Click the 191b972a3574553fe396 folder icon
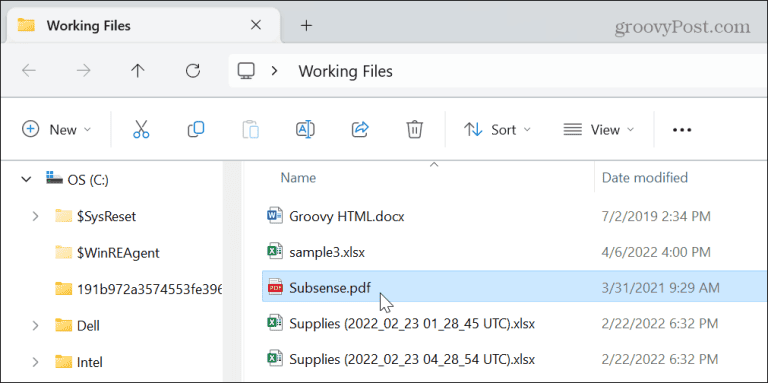 point(64,288)
